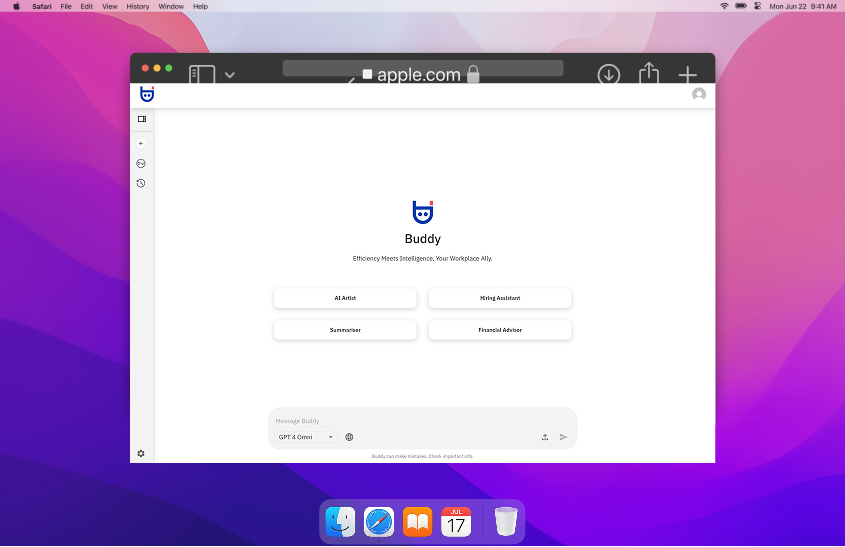This screenshot has width=845, height=547.
Task: Open the Window menu
Action: (171, 6)
